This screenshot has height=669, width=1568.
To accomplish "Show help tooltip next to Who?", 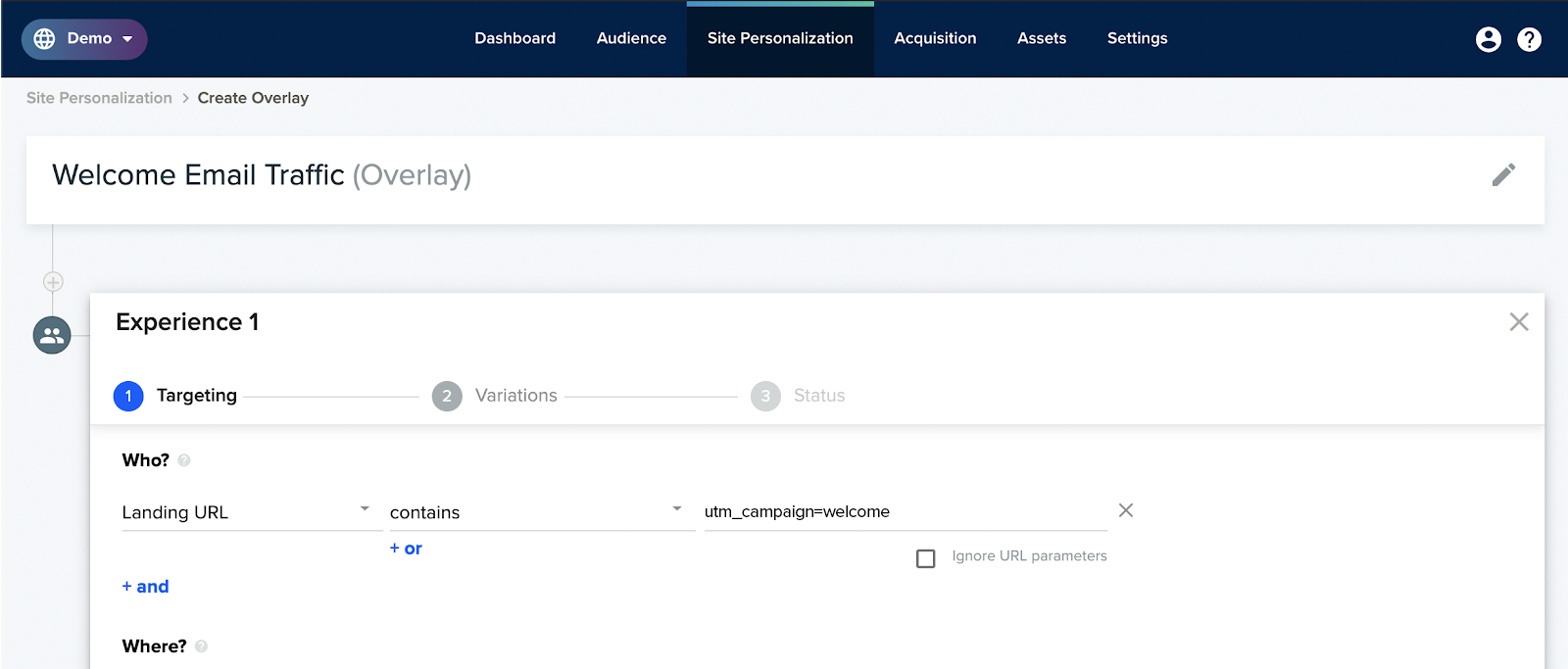I will point(184,460).
